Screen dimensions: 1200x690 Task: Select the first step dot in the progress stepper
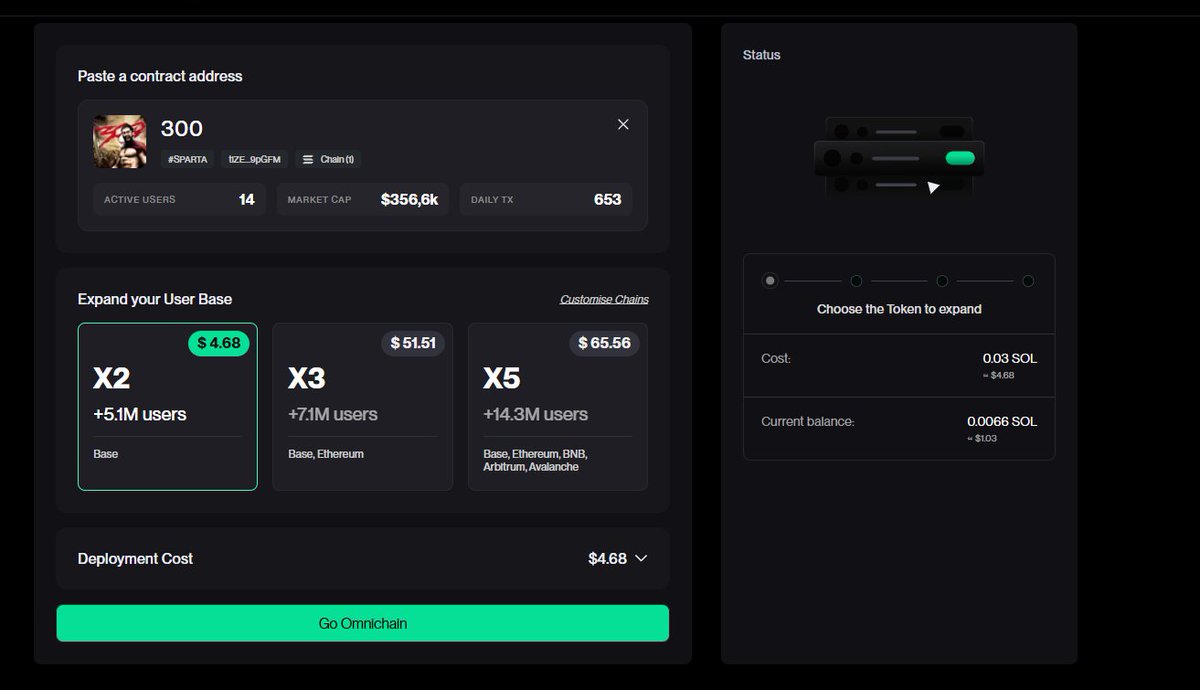tap(770, 281)
